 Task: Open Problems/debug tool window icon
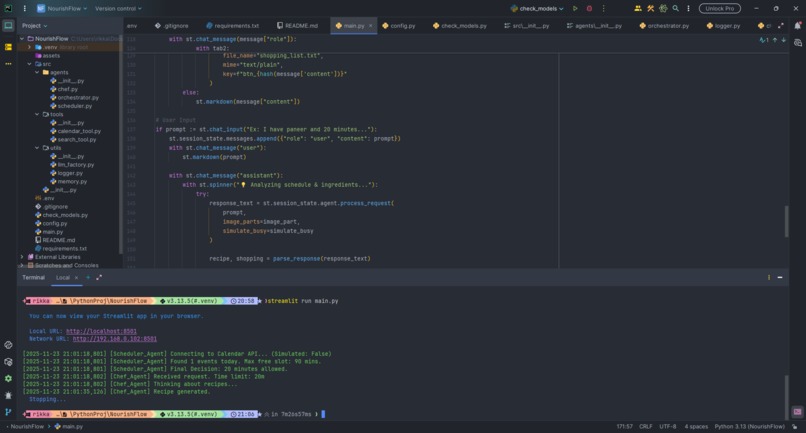pyautogui.click(x=8, y=395)
